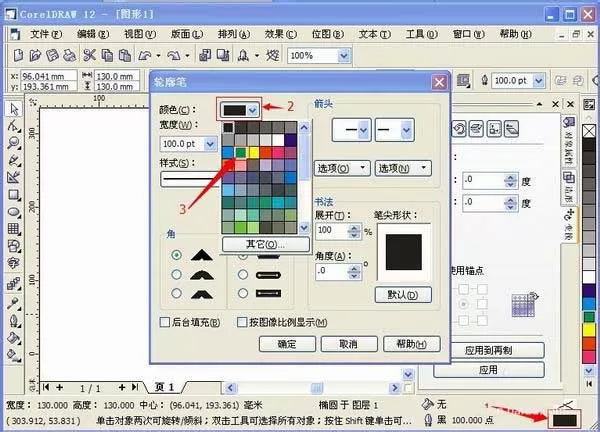Screen dimensions: 600x432
Task: Click the Redo arrow icon
Action: click(174, 56)
